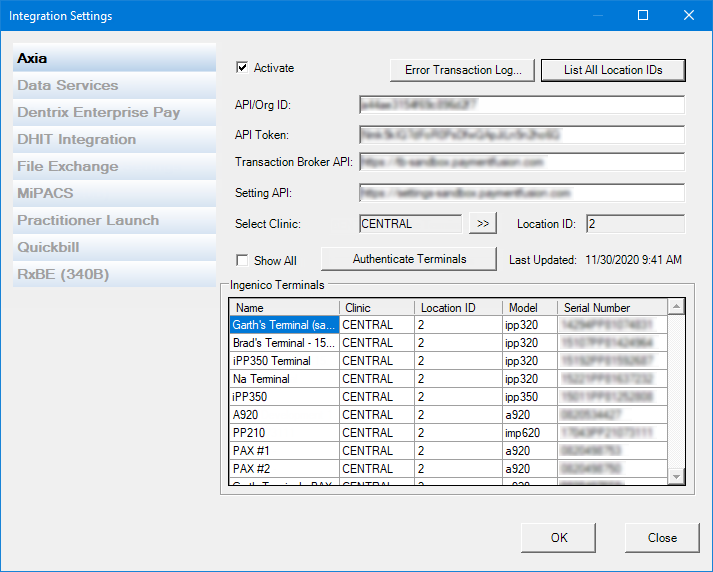Click Authenticate Terminals button

[409, 259]
